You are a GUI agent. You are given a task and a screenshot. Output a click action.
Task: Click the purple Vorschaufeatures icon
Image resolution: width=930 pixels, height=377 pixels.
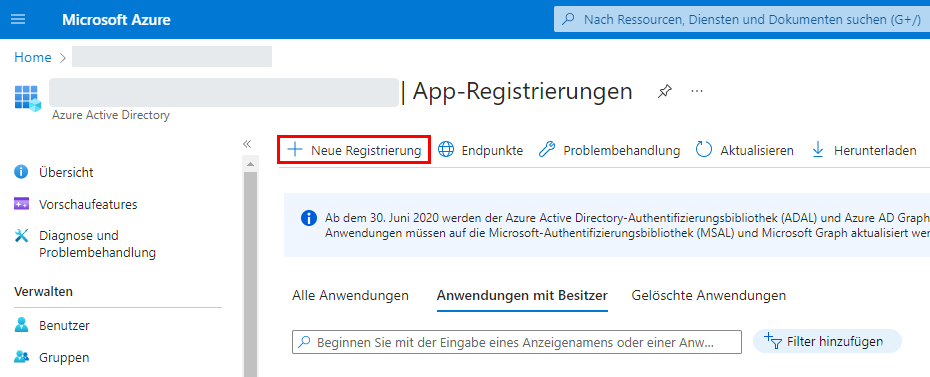[21, 205]
